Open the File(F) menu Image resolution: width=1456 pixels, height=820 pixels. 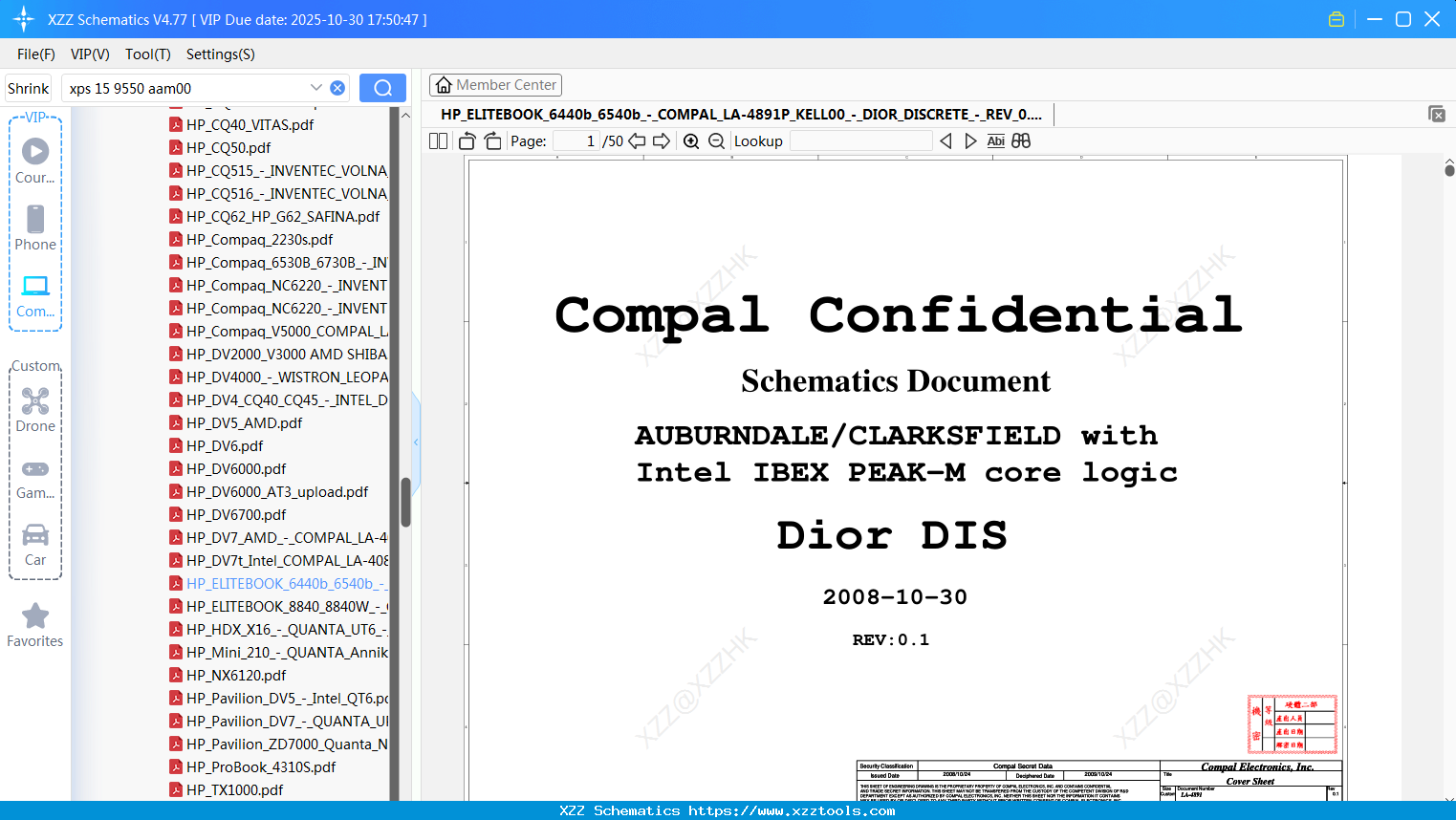pos(36,54)
